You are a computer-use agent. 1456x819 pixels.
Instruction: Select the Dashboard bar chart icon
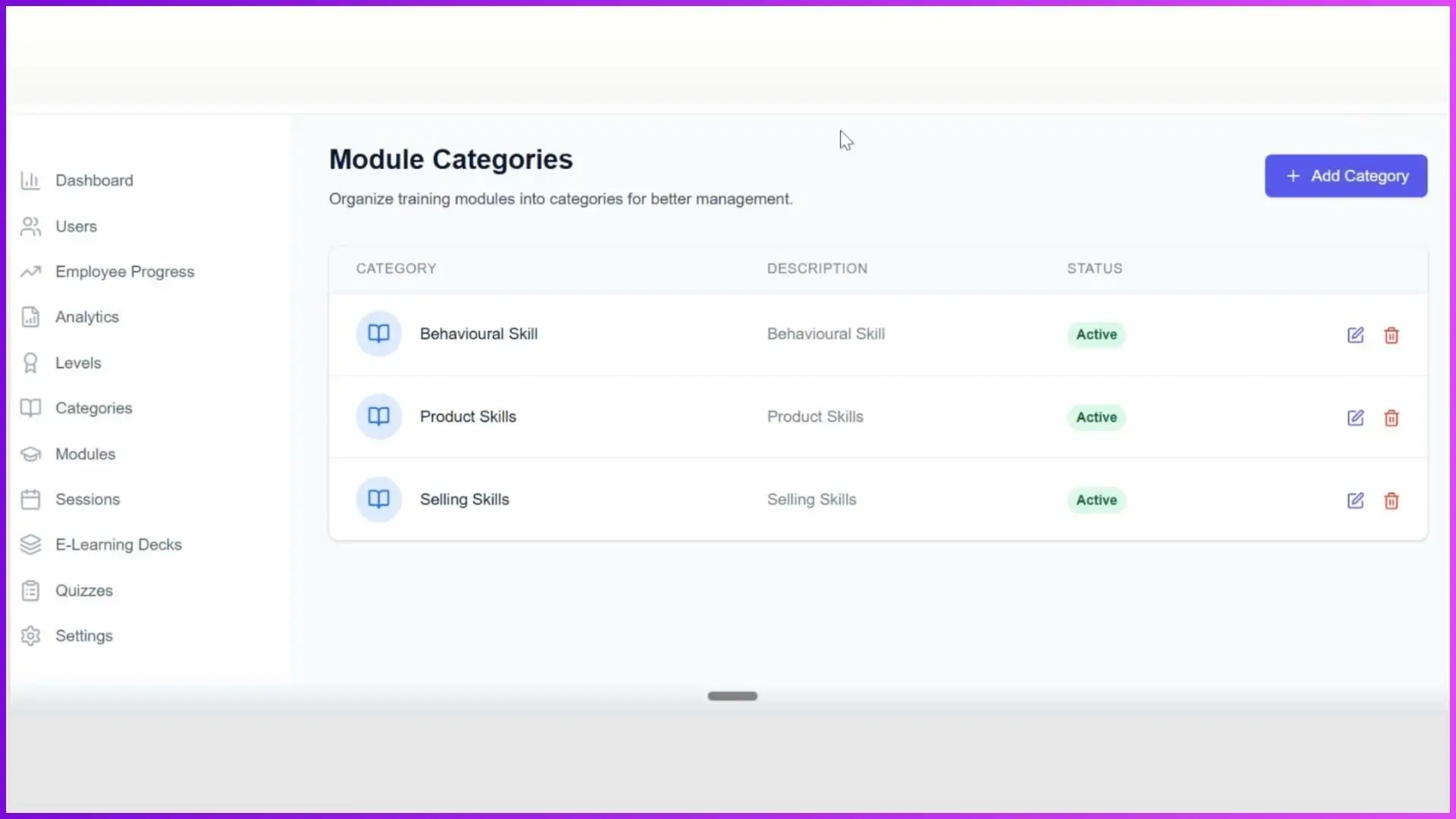29,180
